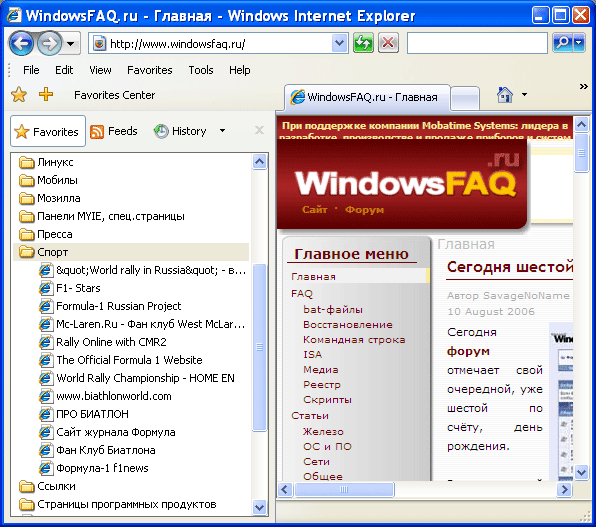Open the Help menu

click(x=239, y=70)
